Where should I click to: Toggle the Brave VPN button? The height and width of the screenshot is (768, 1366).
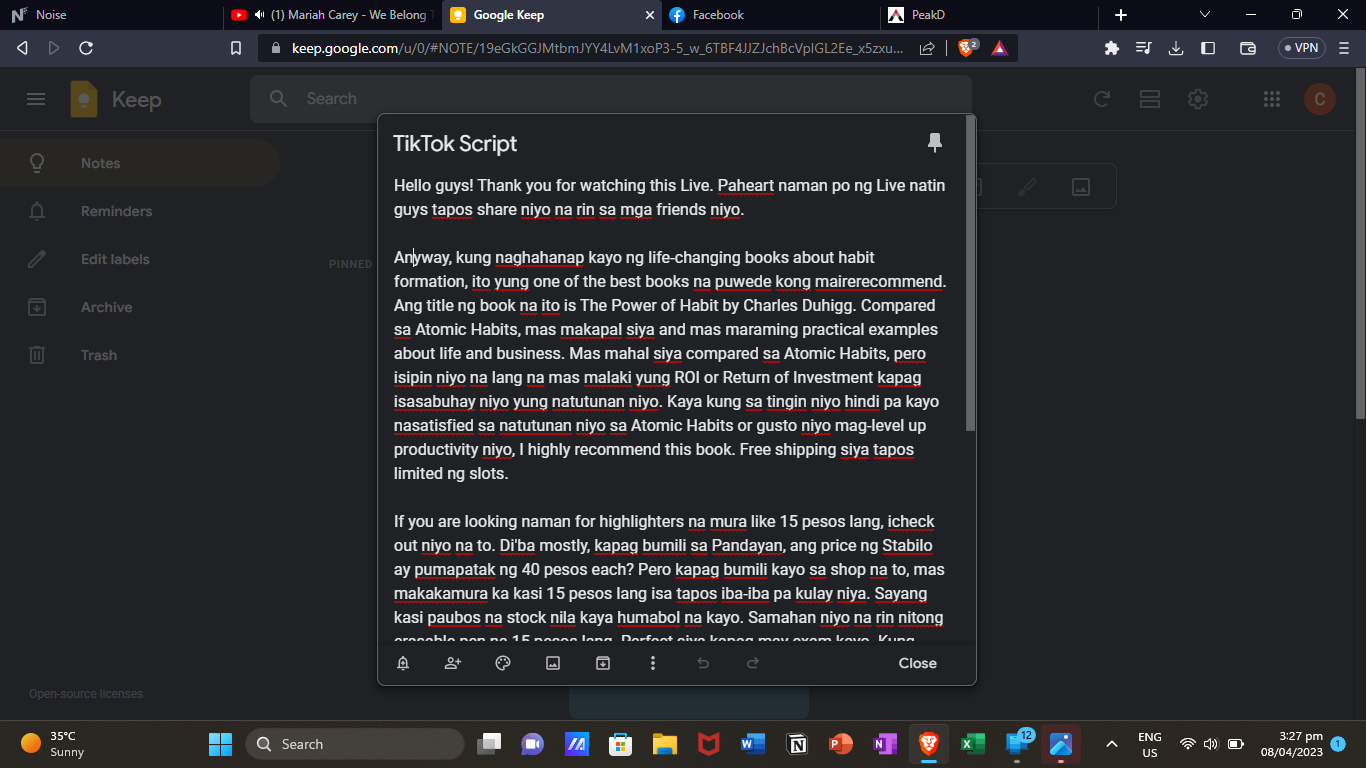1301,48
